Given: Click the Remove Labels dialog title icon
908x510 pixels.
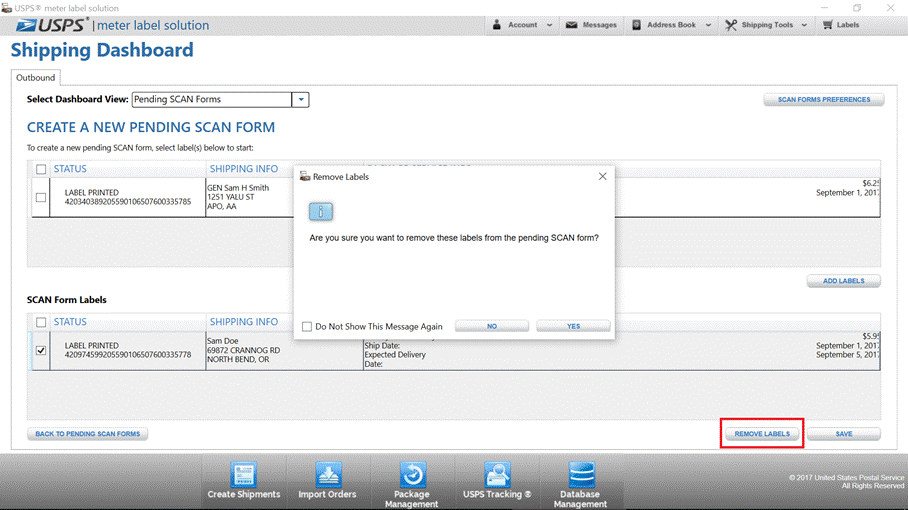Looking at the screenshot, I should tap(305, 177).
